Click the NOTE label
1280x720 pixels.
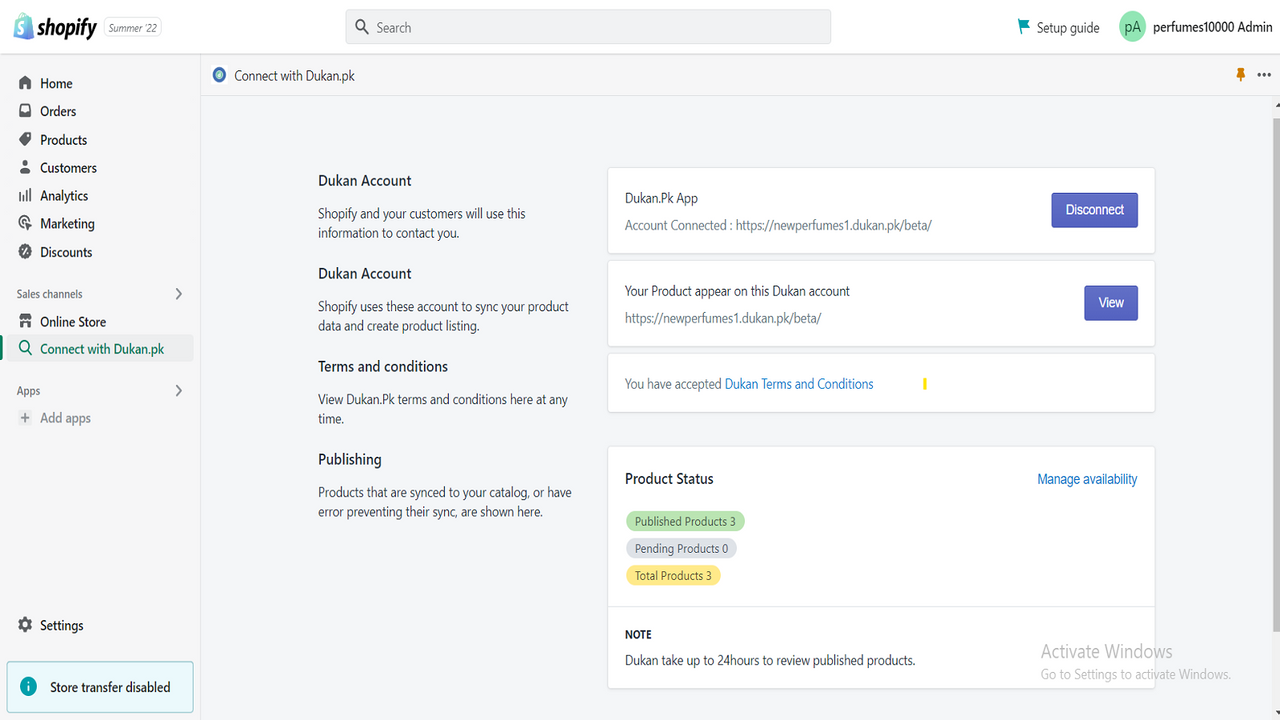[x=638, y=634]
